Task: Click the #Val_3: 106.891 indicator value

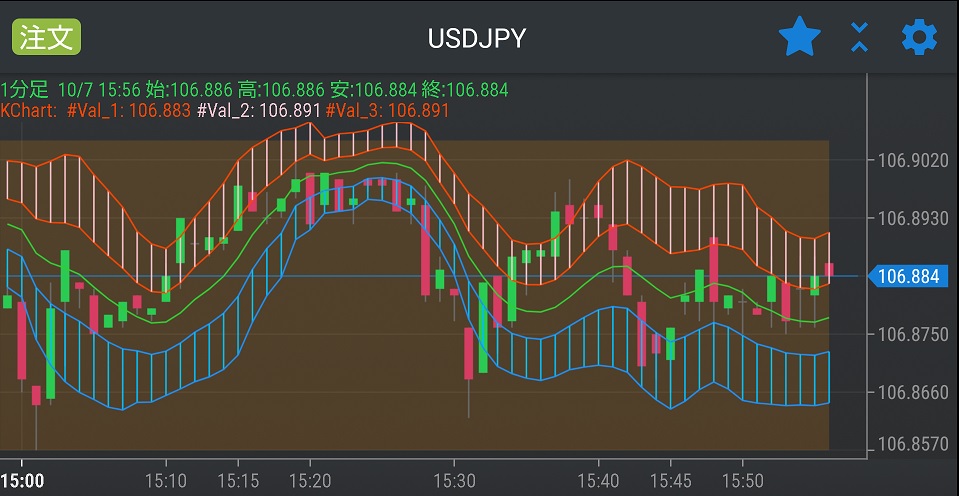Action: (388, 111)
